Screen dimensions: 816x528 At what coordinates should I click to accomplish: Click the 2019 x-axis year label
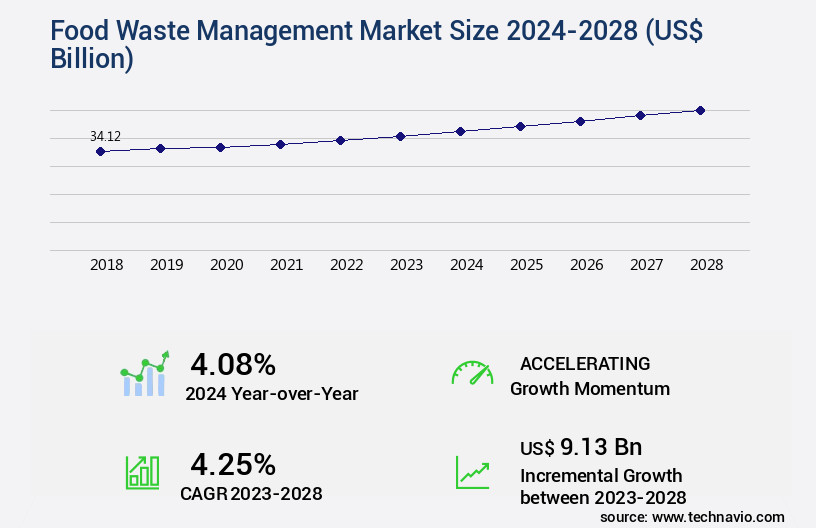[166, 265]
